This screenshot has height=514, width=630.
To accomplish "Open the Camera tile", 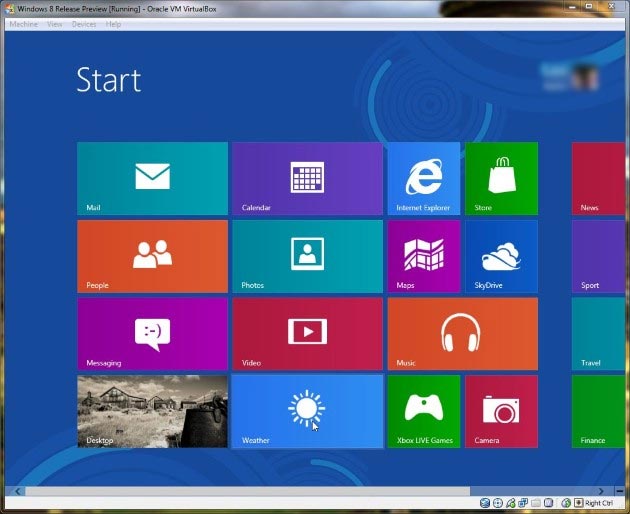I will [501, 411].
